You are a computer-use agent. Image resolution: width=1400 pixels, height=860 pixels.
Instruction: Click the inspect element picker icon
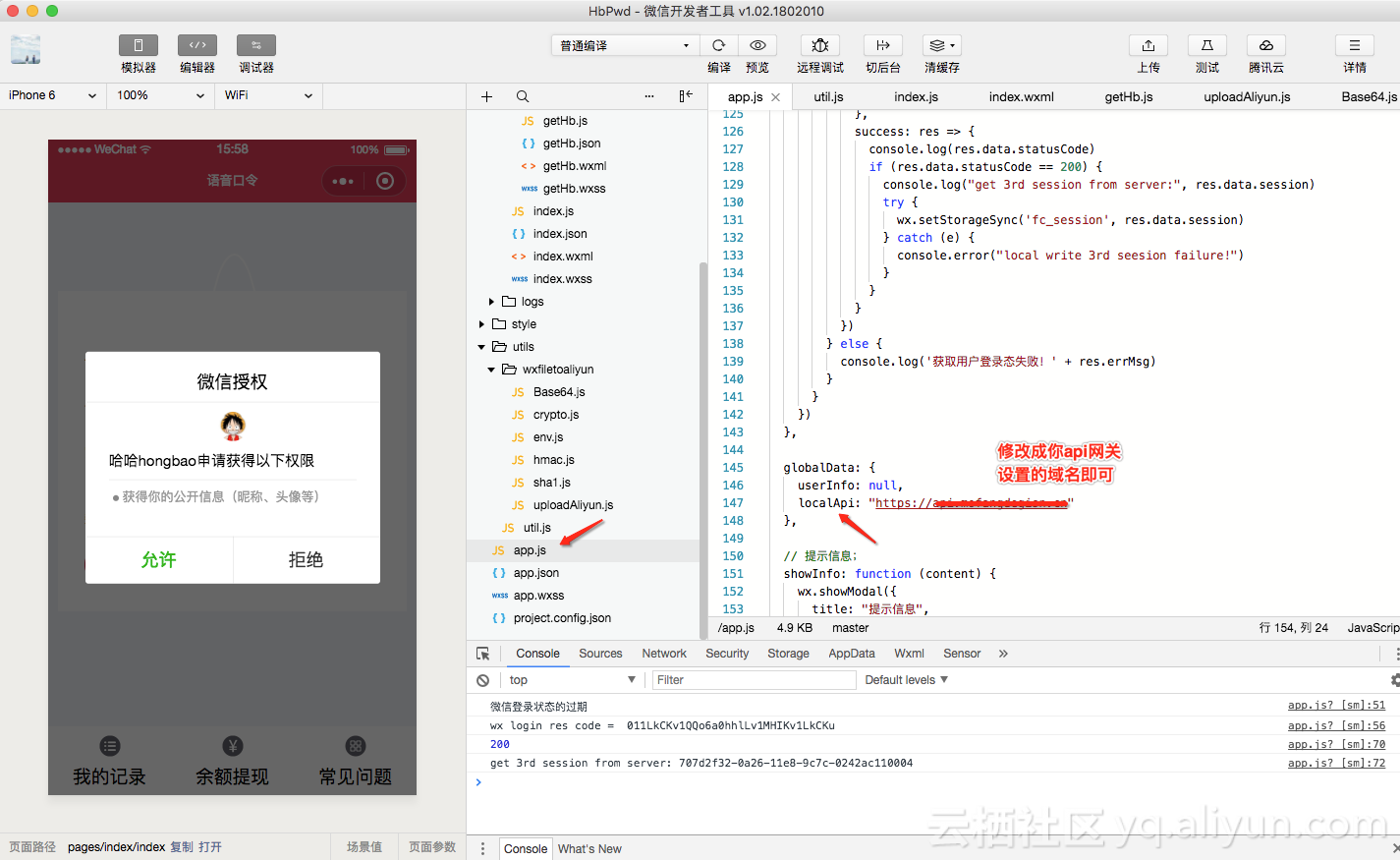(482, 654)
